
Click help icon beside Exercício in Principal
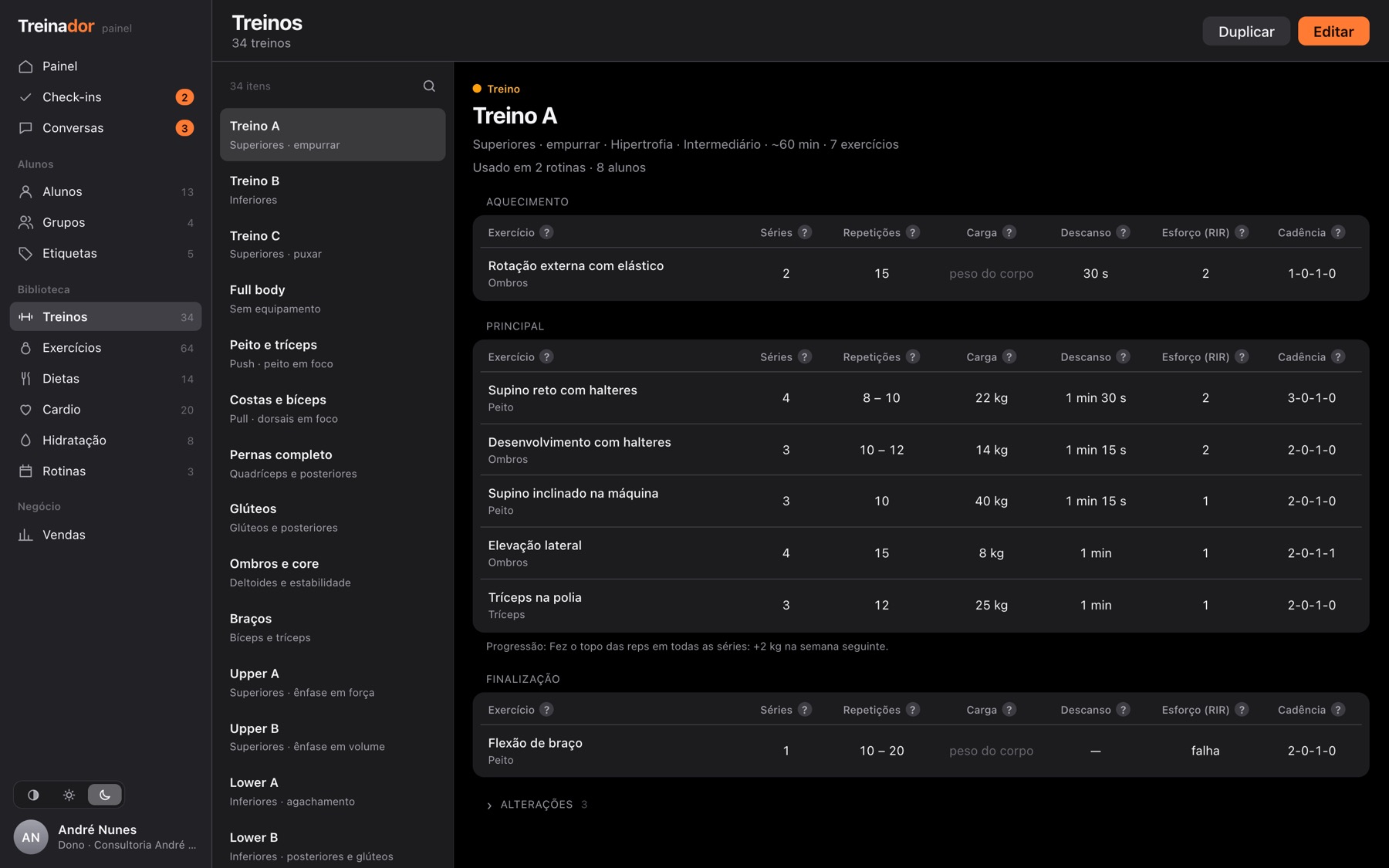(546, 356)
